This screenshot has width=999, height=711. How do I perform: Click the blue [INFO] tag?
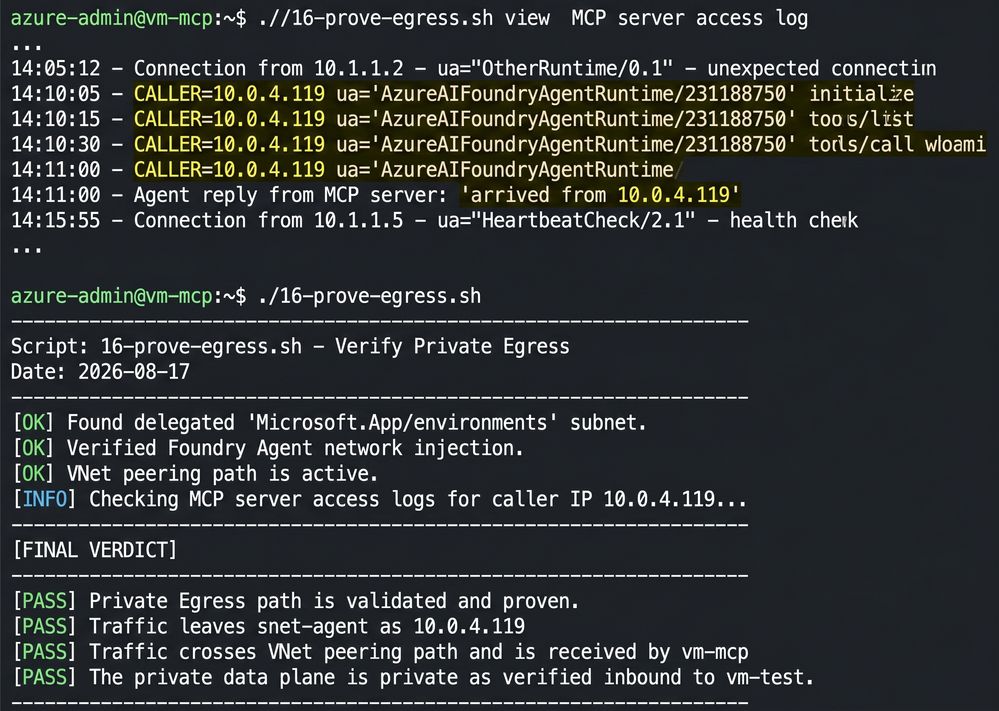tap(45, 499)
